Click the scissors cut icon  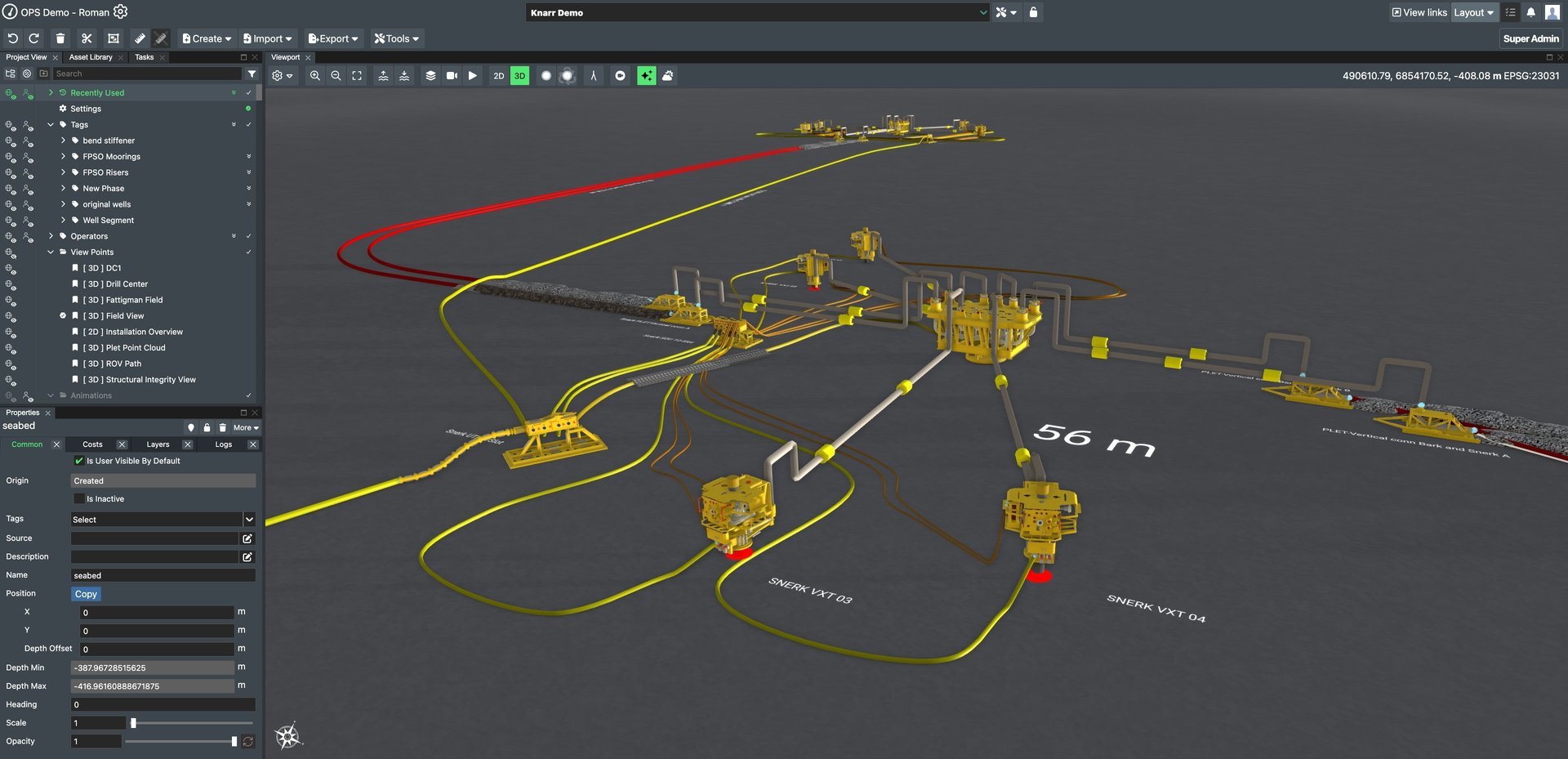coord(87,38)
